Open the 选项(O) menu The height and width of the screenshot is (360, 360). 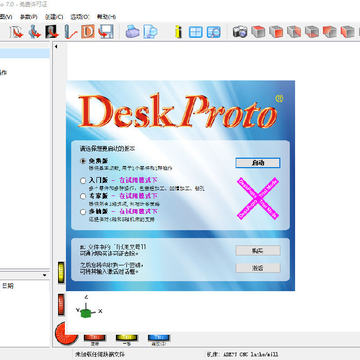coord(80,17)
